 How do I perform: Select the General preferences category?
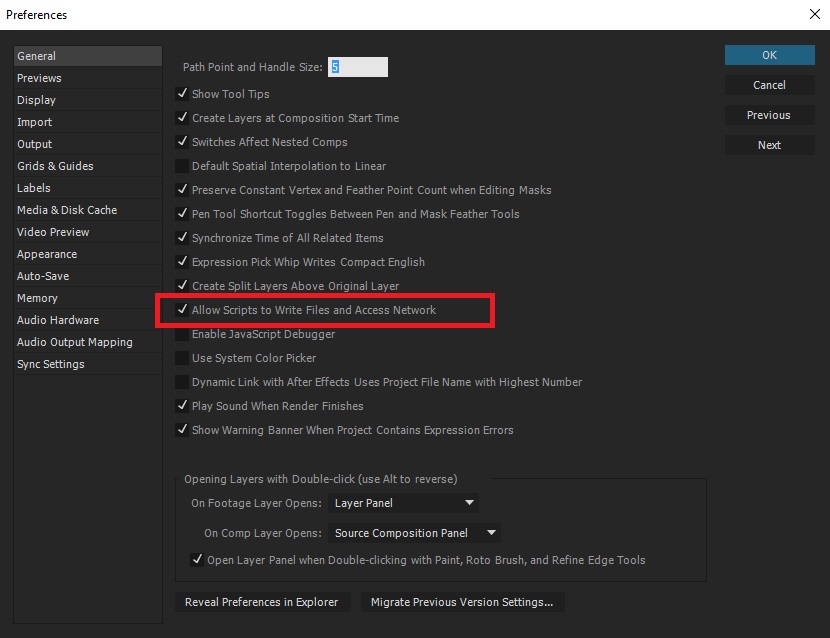click(88, 56)
